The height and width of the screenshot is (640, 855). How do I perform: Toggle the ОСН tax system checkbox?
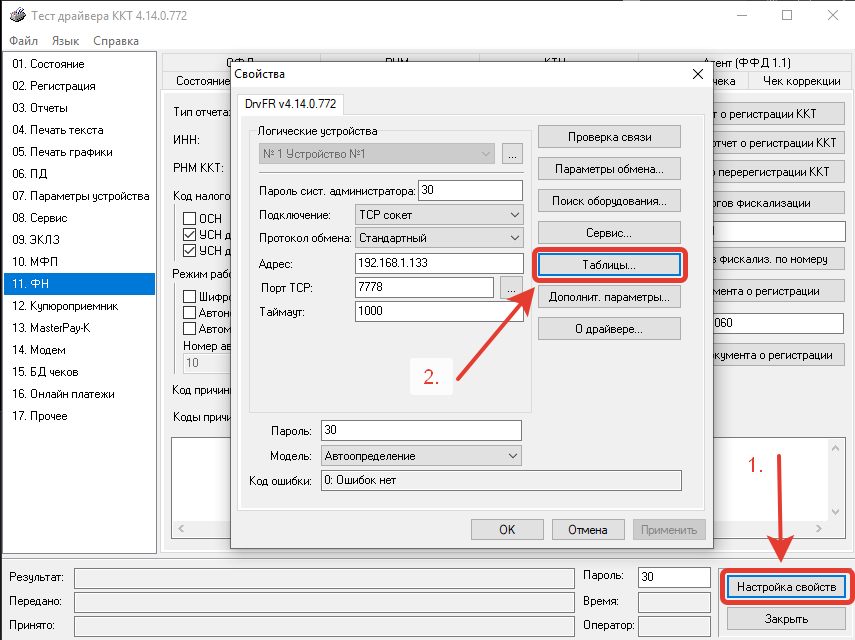(x=188, y=218)
